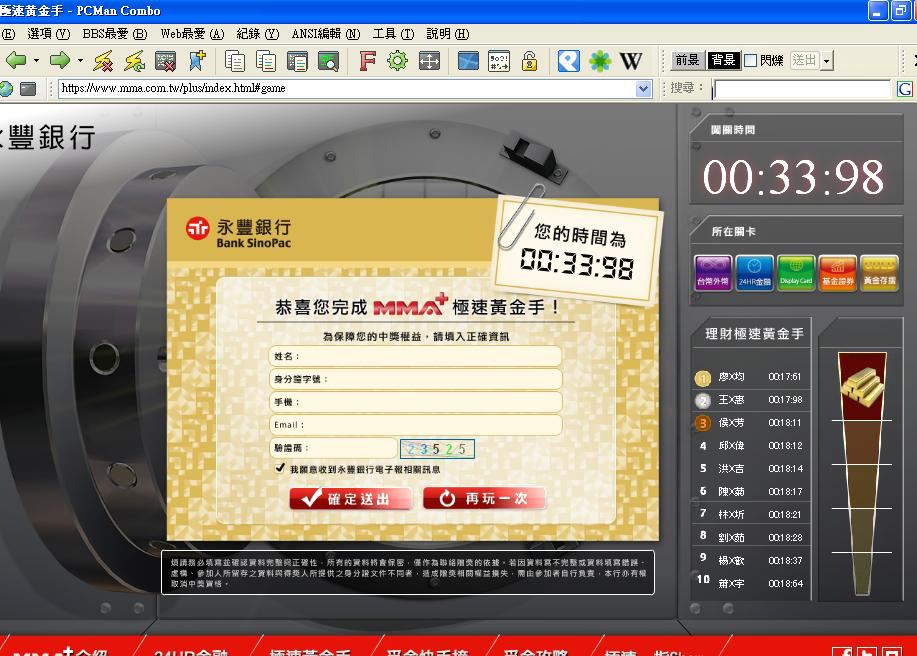Select the 背景 background color button
Screen dimensions: 917x656
[723, 60]
